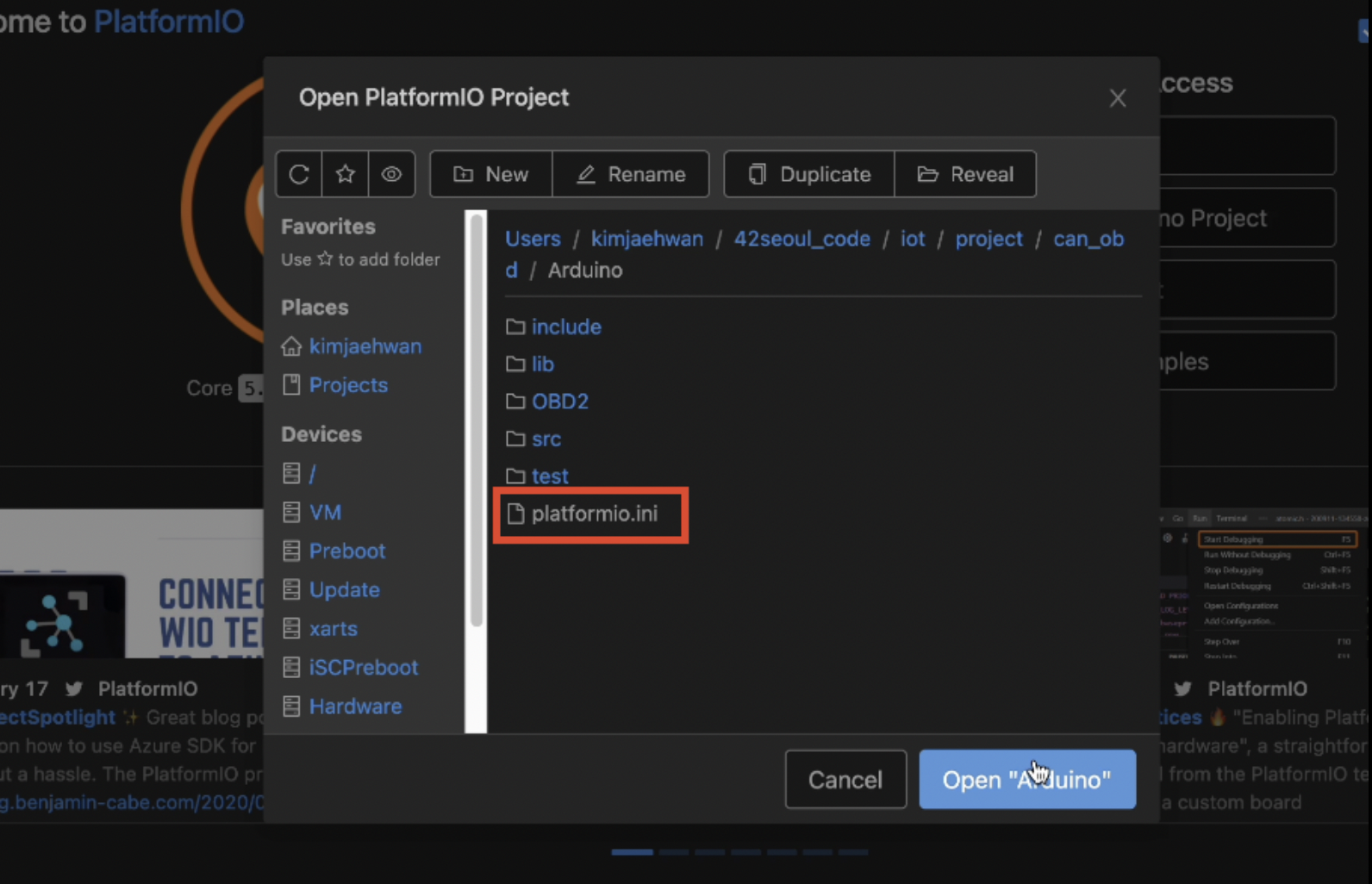
Task: Go to kimjaehwan home in Places
Action: click(365, 346)
